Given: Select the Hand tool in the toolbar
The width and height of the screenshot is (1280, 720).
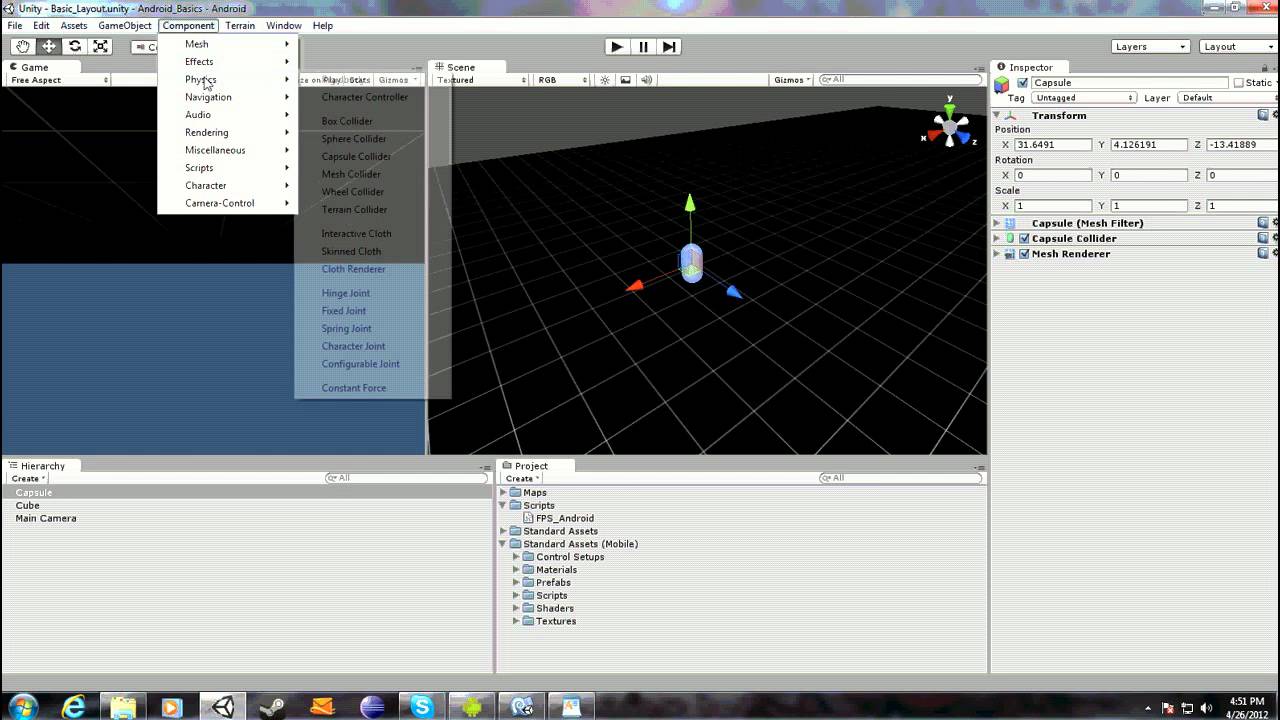Looking at the screenshot, I should [x=22, y=46].
